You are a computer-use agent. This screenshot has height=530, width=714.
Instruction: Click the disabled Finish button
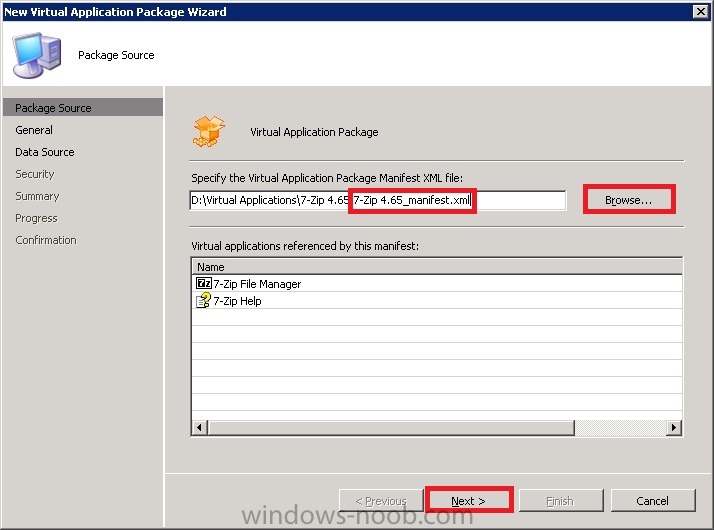(x=561, y=501)
